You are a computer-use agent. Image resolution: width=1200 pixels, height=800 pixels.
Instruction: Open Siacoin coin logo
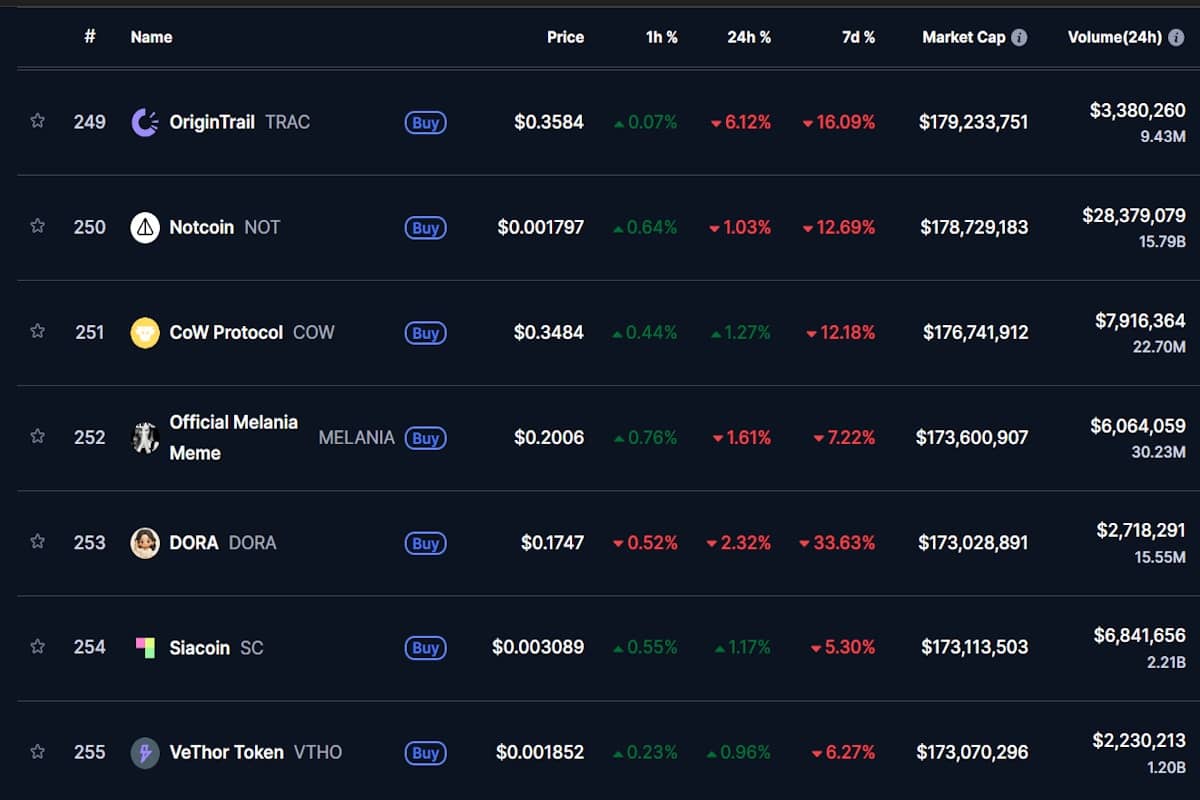(145, 647)
